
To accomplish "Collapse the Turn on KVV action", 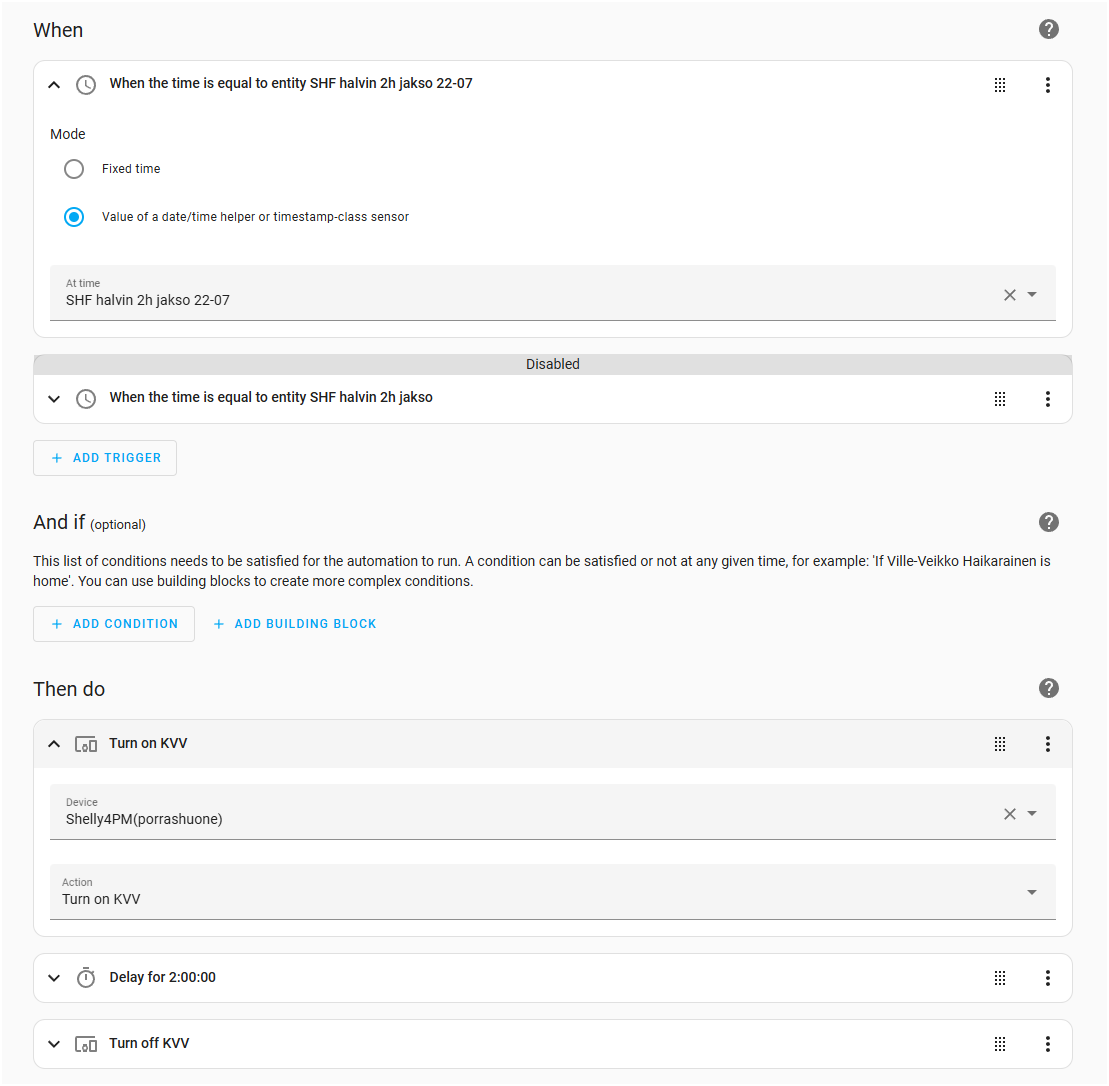I will 54,744.
